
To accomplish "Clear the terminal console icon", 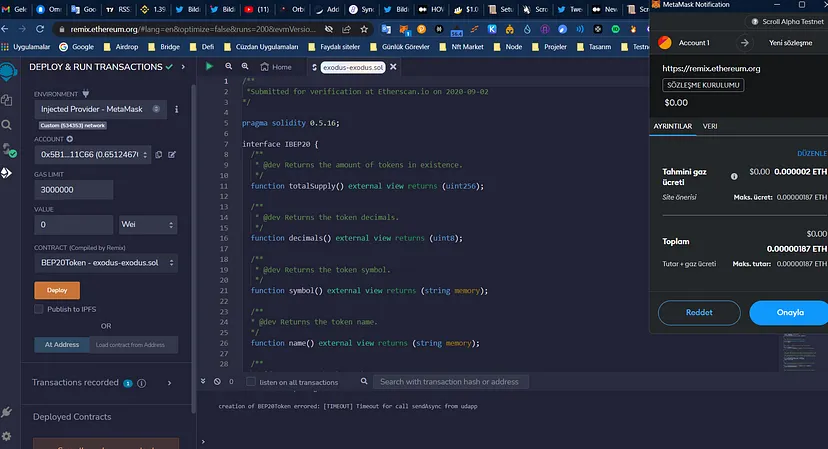I will 217,382.
